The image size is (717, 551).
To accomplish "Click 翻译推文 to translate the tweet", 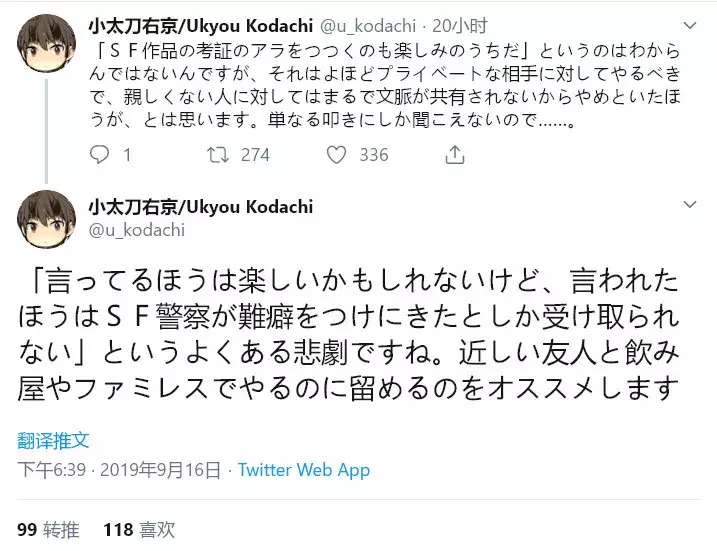I will (x=53, y=440).
